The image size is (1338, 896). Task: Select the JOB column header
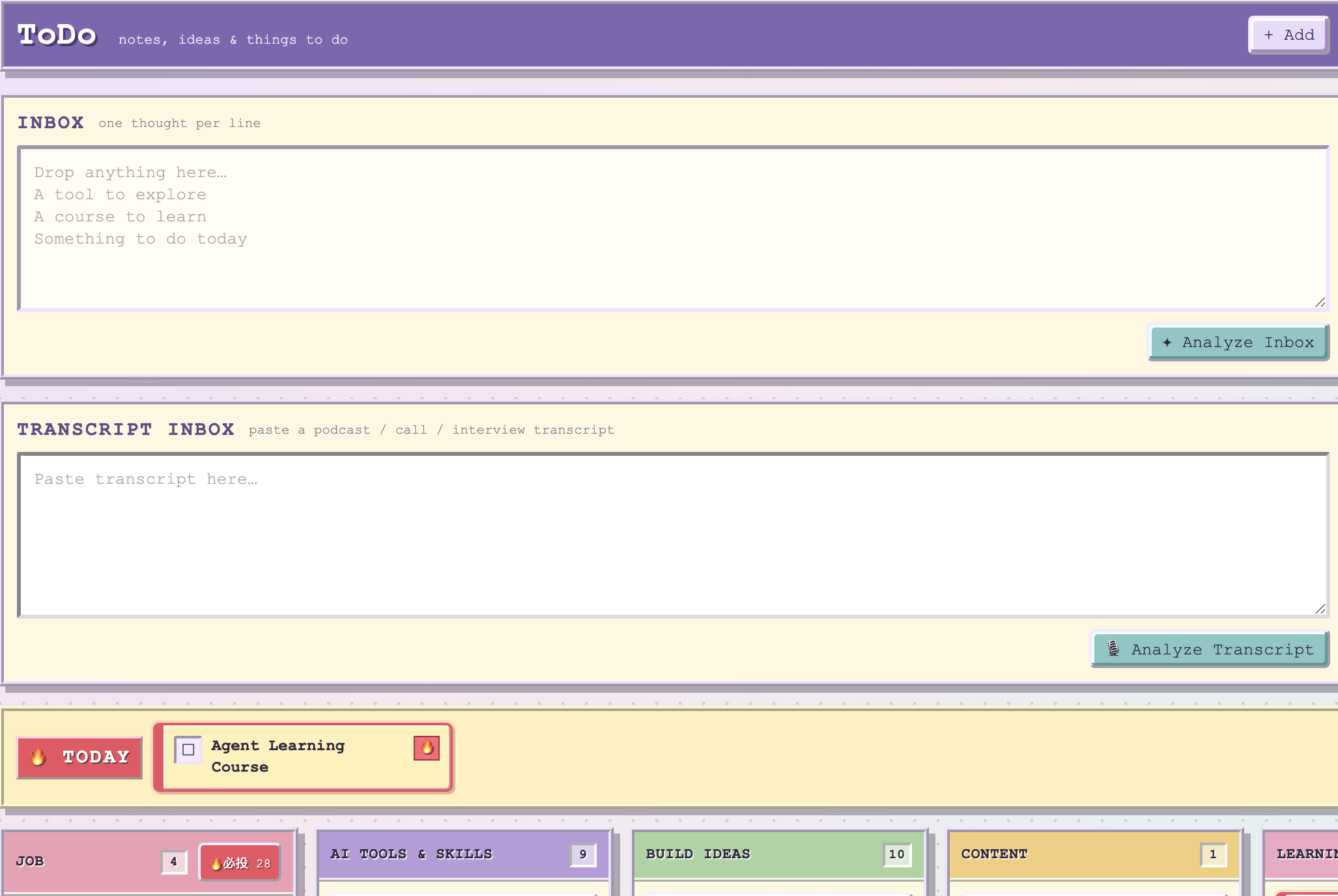tap(149, 861)
